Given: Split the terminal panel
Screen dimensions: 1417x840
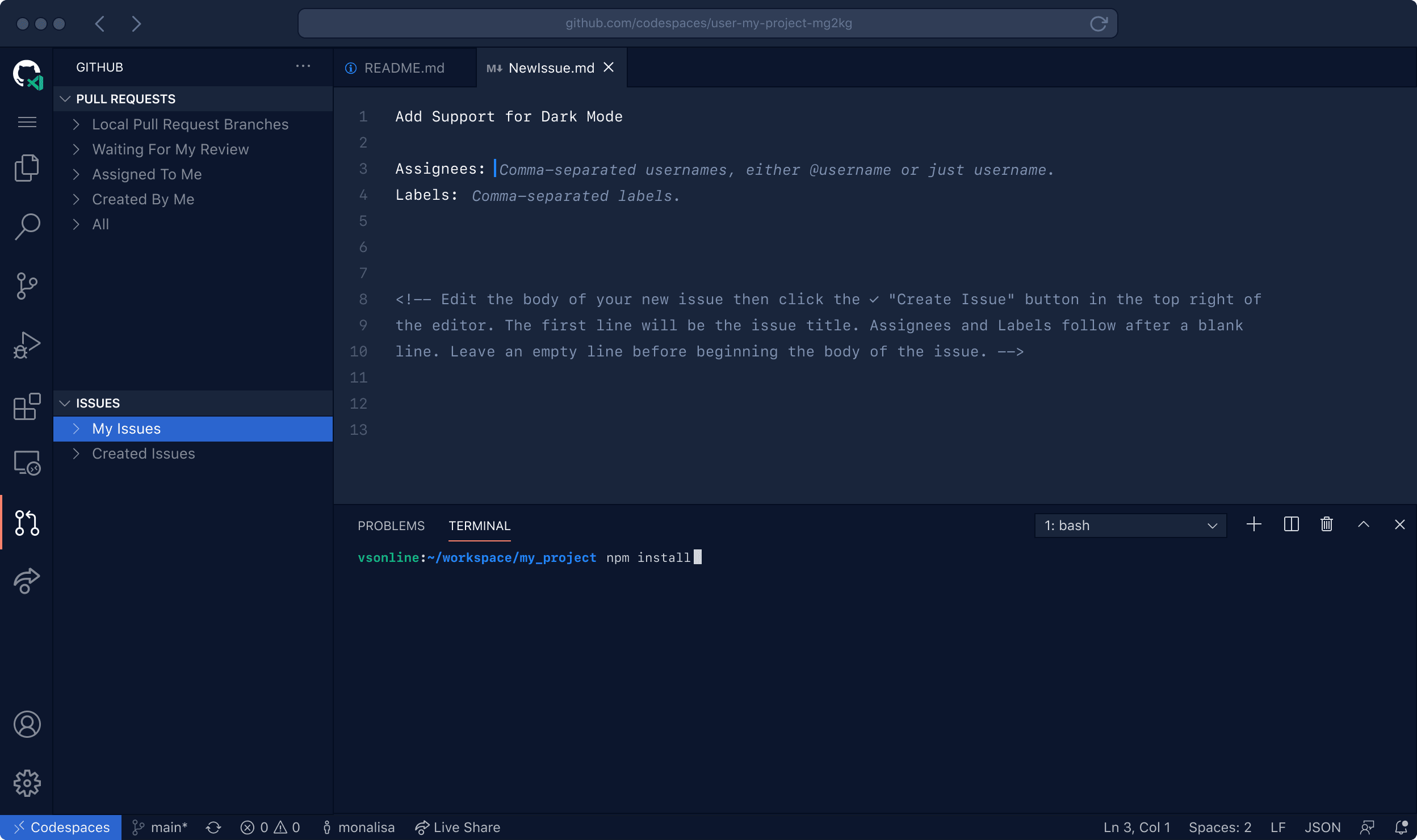Looking at the screenshot, I should pyautogui.click(x=1291, y=524).
